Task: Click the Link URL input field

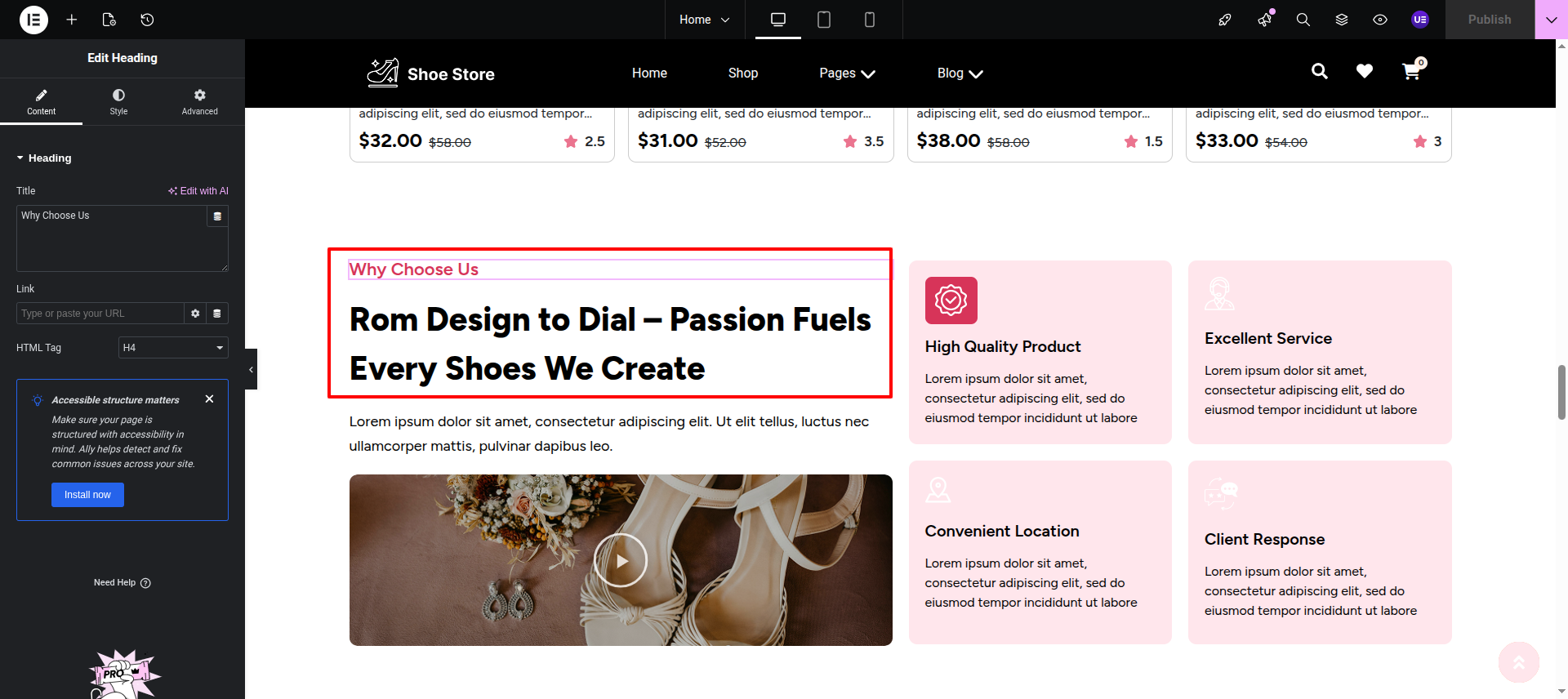Action: pyautogui.click(x=100, y=314)
